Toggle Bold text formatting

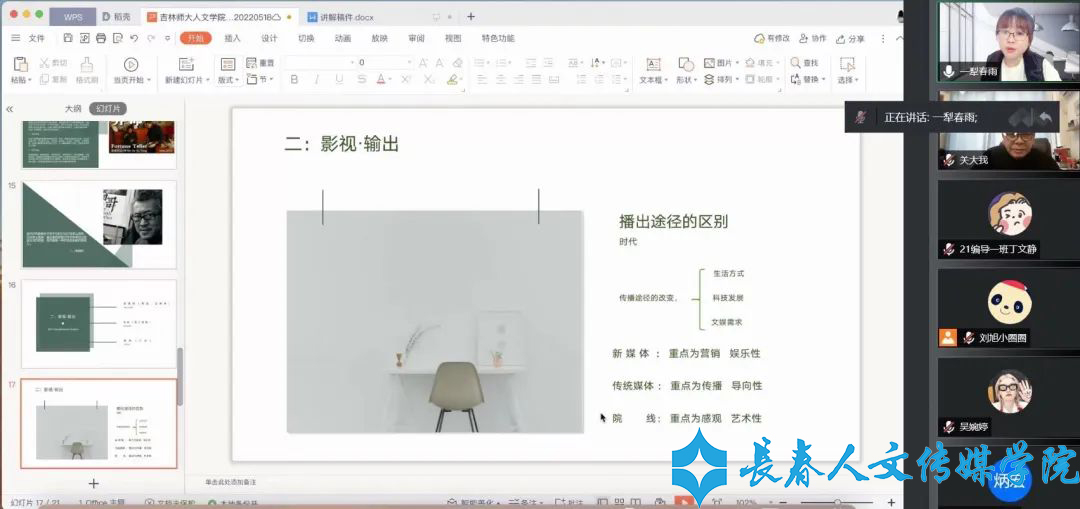[294, 80]
